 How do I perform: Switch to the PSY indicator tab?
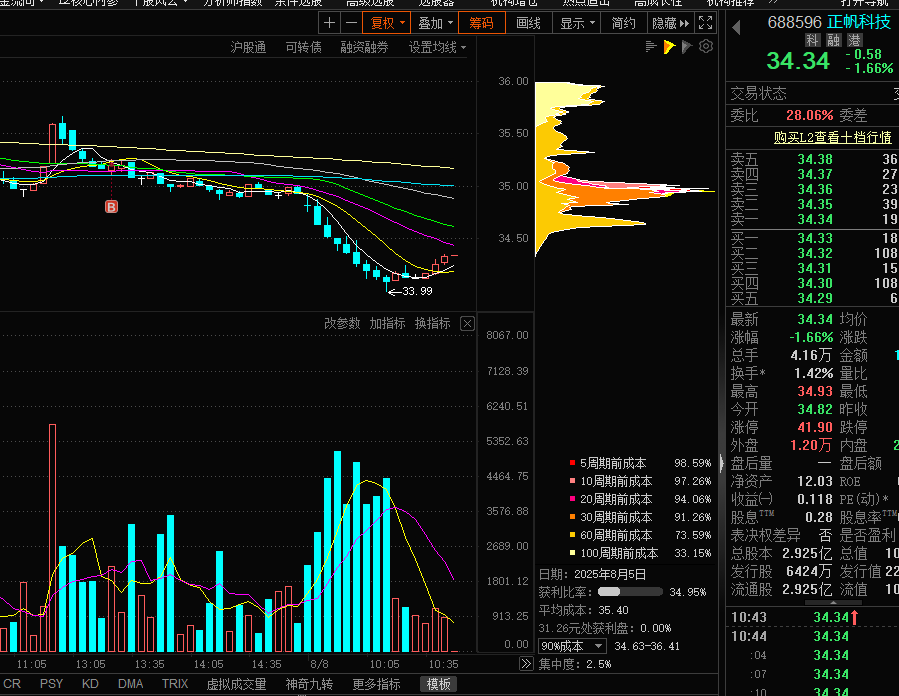point(51,683)
